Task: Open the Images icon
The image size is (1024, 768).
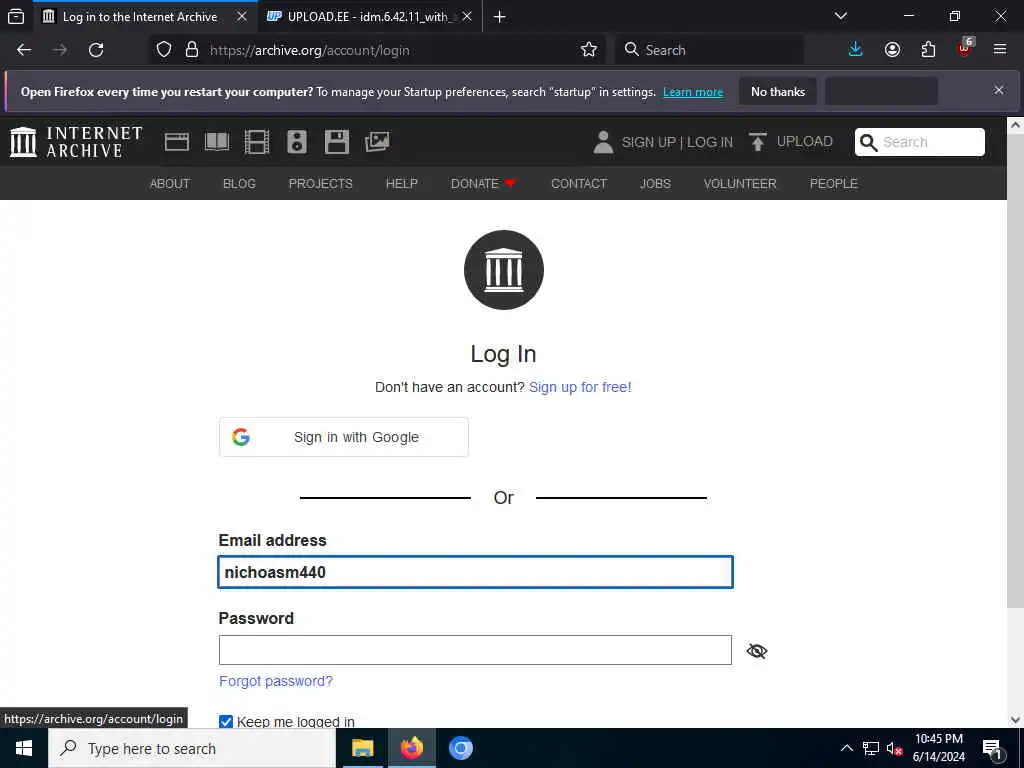Action: click(377, 142)
